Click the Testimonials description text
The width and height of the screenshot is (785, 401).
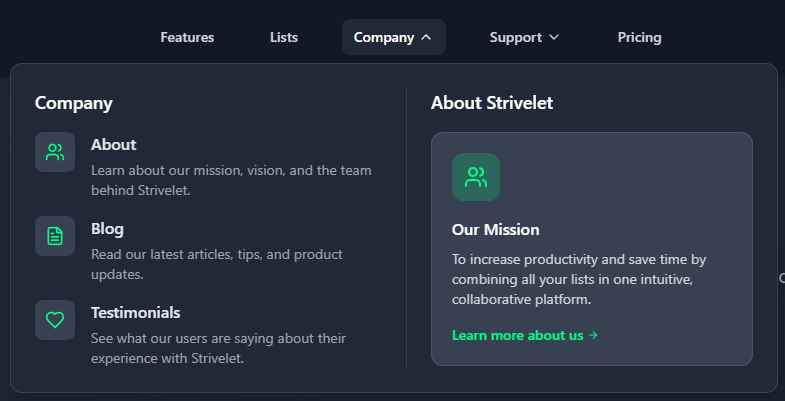[218, 348]
